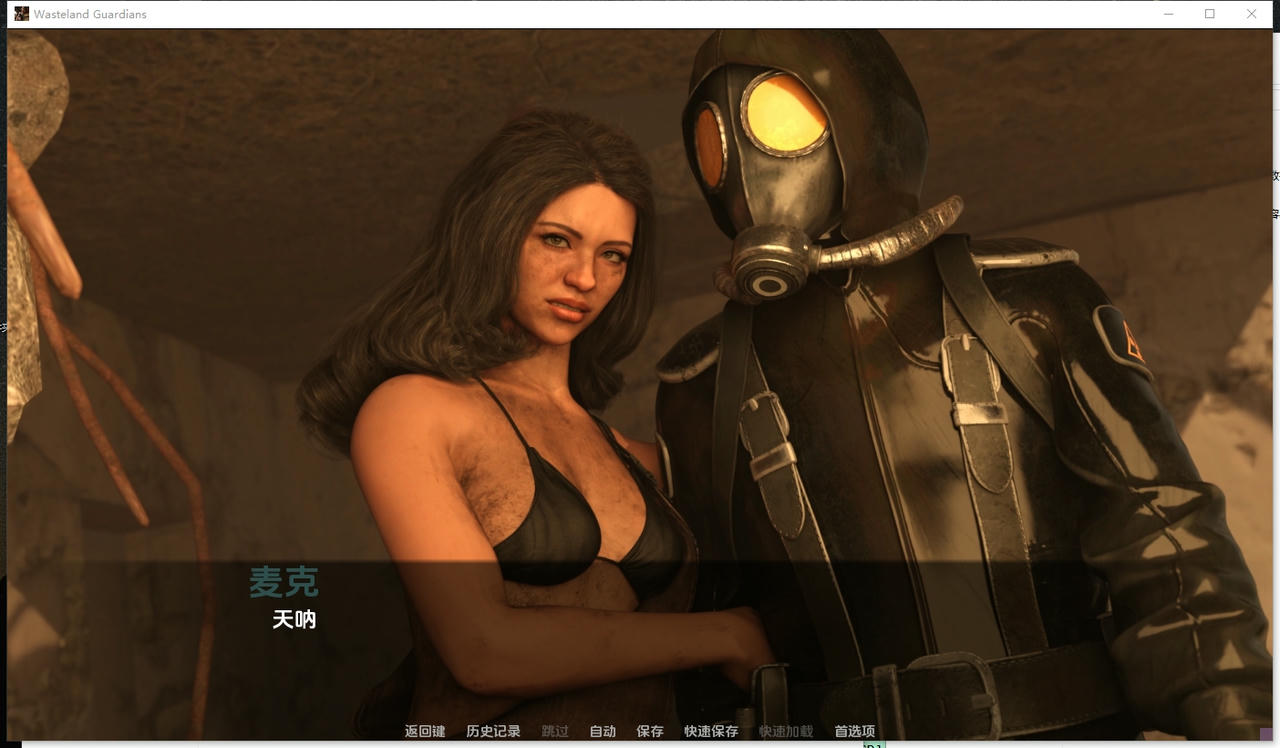Click the Wasteland Guardians icon in the title bar
This screenshot has width=1280, height=748.
(22, 13)
